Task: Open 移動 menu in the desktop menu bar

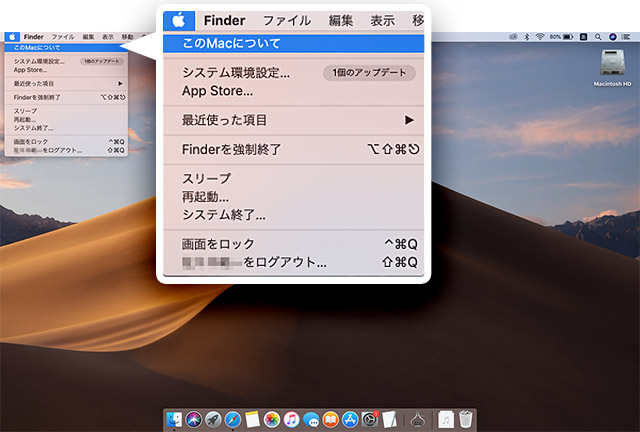Action: click(127, 37)
